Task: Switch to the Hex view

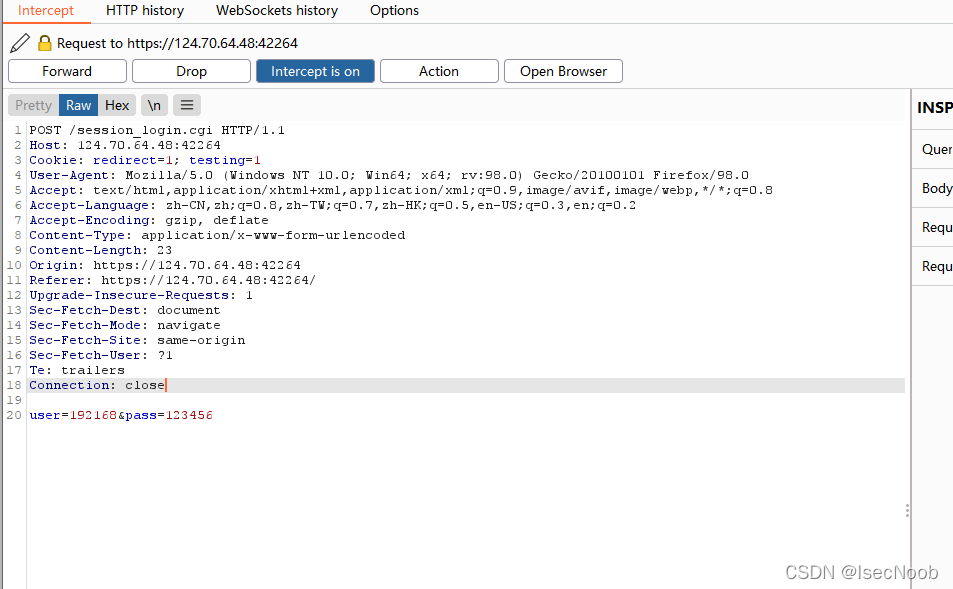Action: pyautogui.click(x=117, y=105)
